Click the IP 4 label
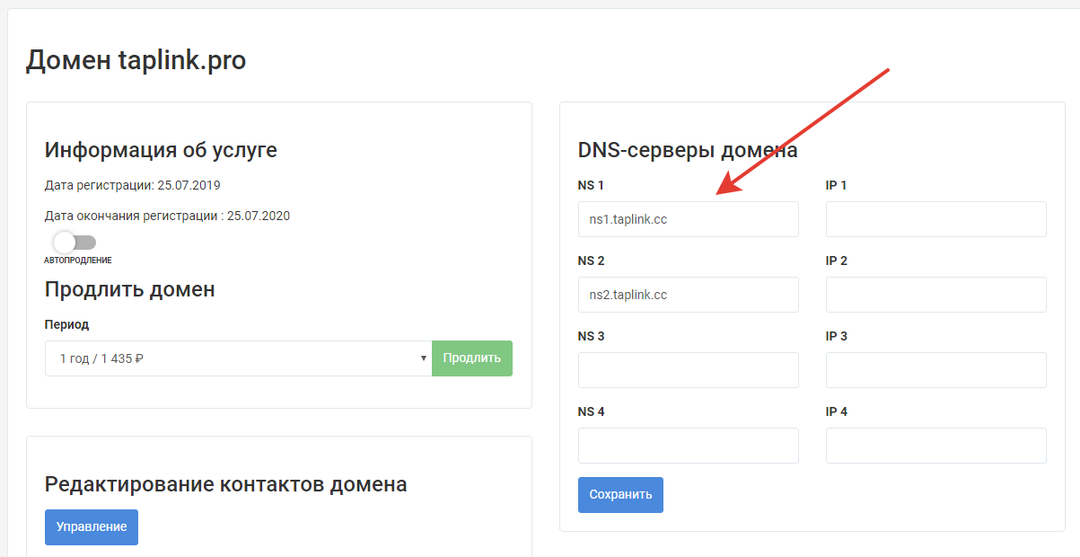 (836, 412)
